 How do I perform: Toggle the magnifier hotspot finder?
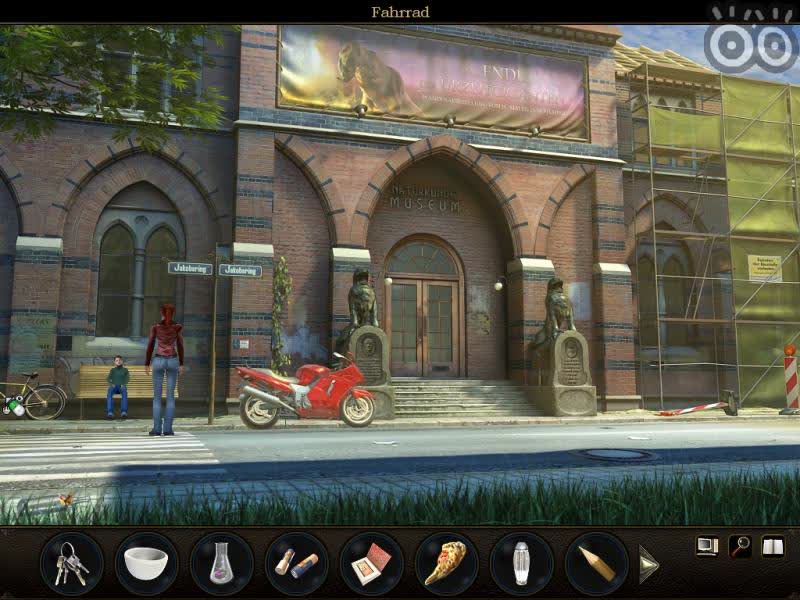pyautogui.click(x=740, y=546)
